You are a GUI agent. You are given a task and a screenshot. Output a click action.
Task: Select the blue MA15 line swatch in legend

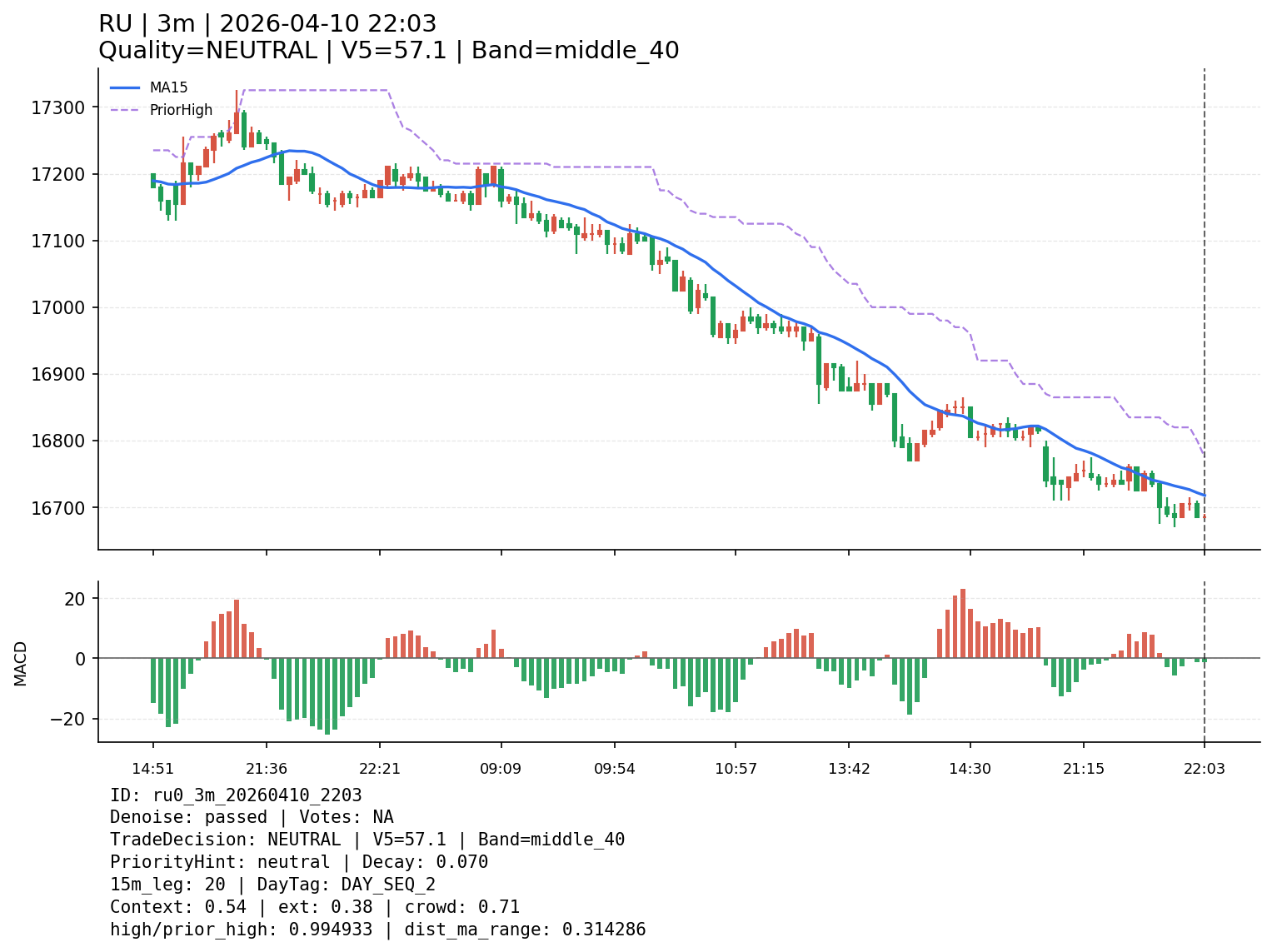point(125,87)
